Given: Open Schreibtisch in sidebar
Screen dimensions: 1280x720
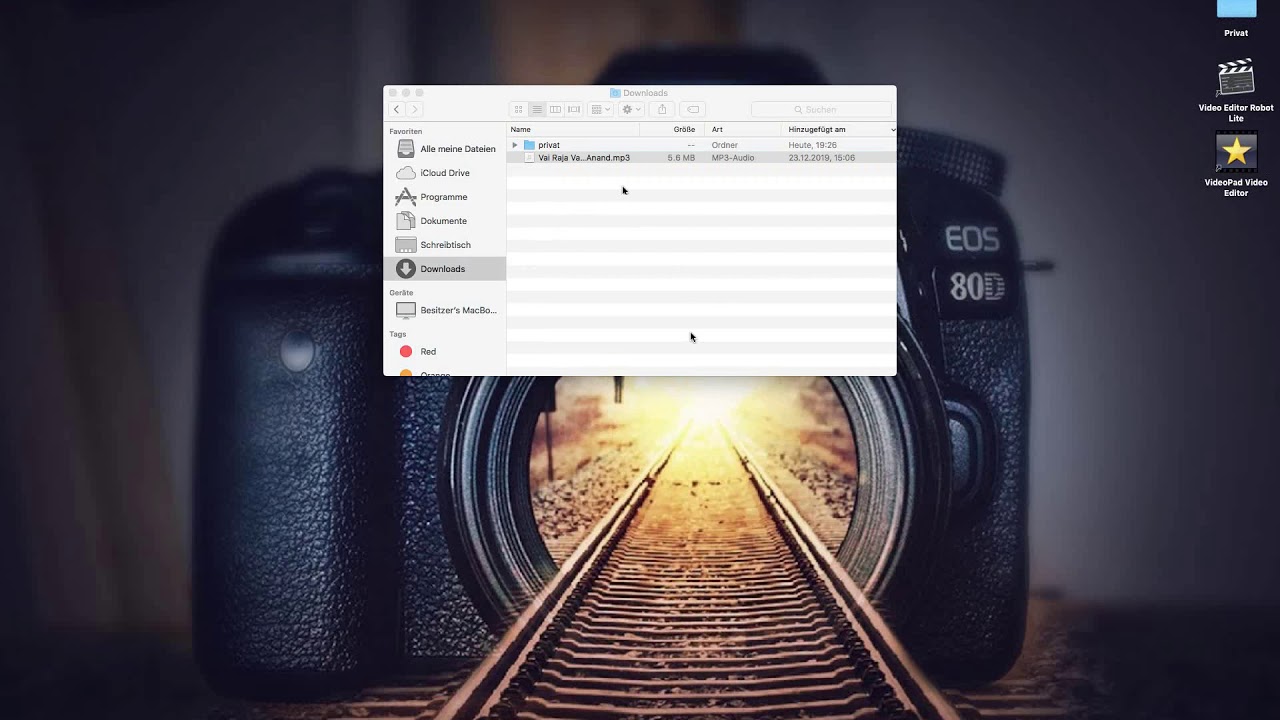Looking at the screenshot, I should (445, 245).
